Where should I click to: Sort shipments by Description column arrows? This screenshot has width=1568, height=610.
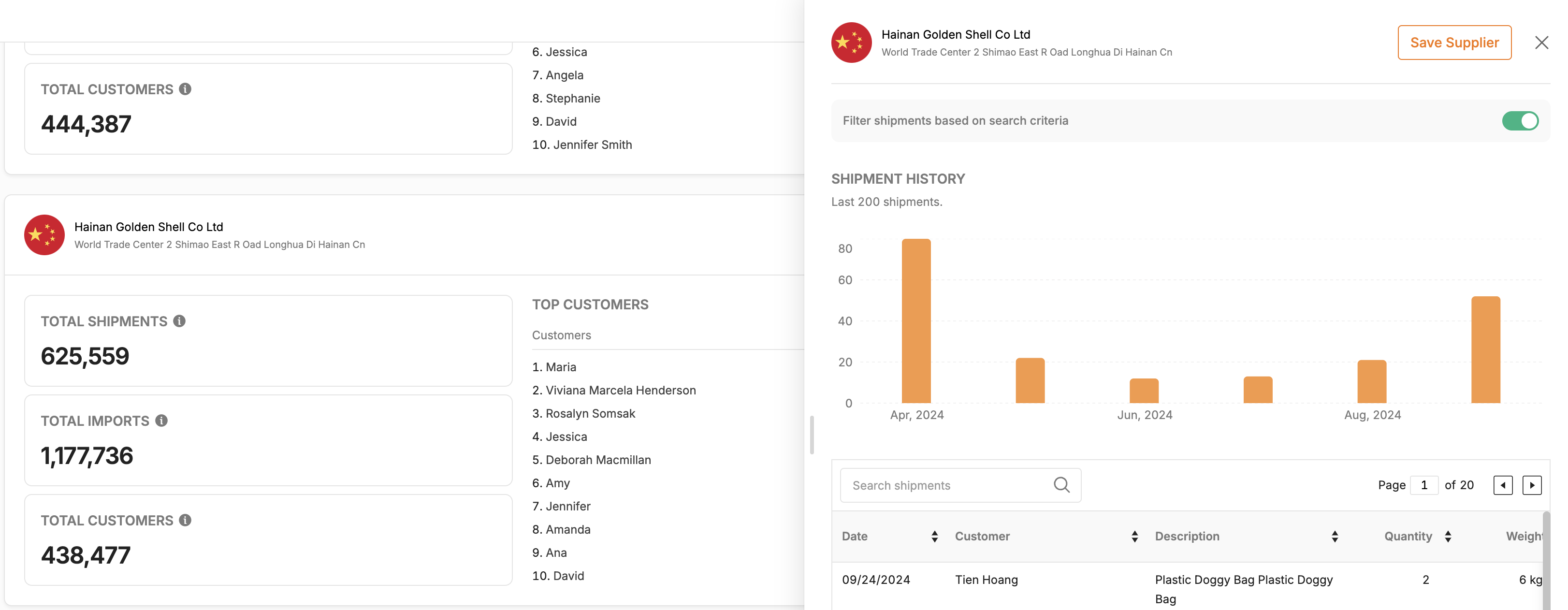pos(1334,537)
